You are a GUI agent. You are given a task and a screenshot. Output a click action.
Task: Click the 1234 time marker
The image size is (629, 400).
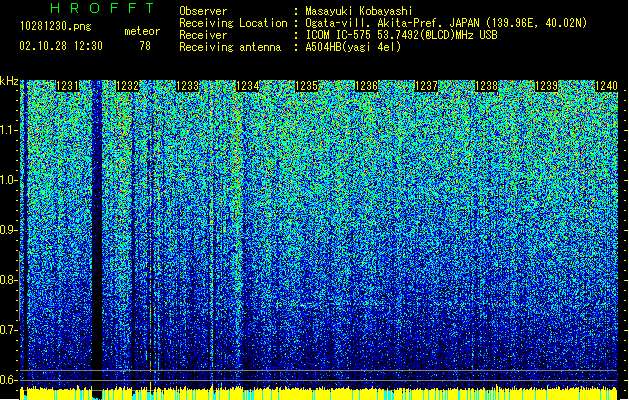coord(247,86)
